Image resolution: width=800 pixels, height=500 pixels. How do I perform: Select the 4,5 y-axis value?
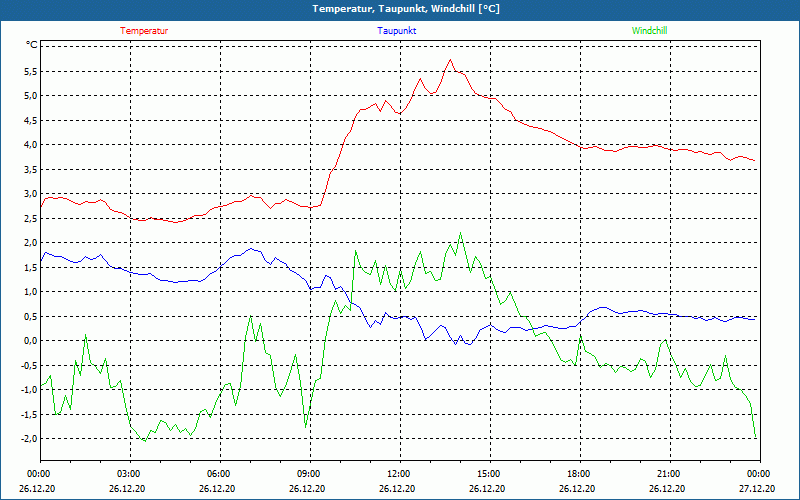tap(31, 120)
